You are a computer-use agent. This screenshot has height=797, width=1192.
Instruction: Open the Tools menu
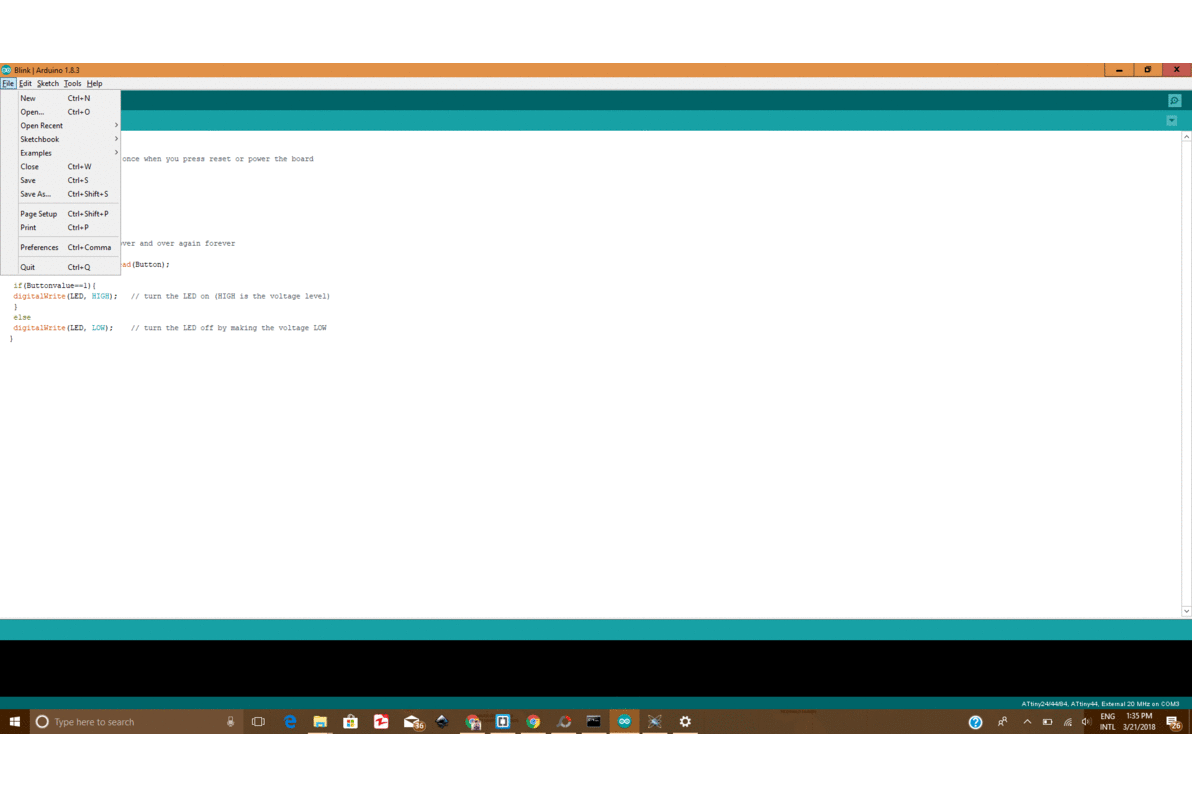click(x=72, y=84)
